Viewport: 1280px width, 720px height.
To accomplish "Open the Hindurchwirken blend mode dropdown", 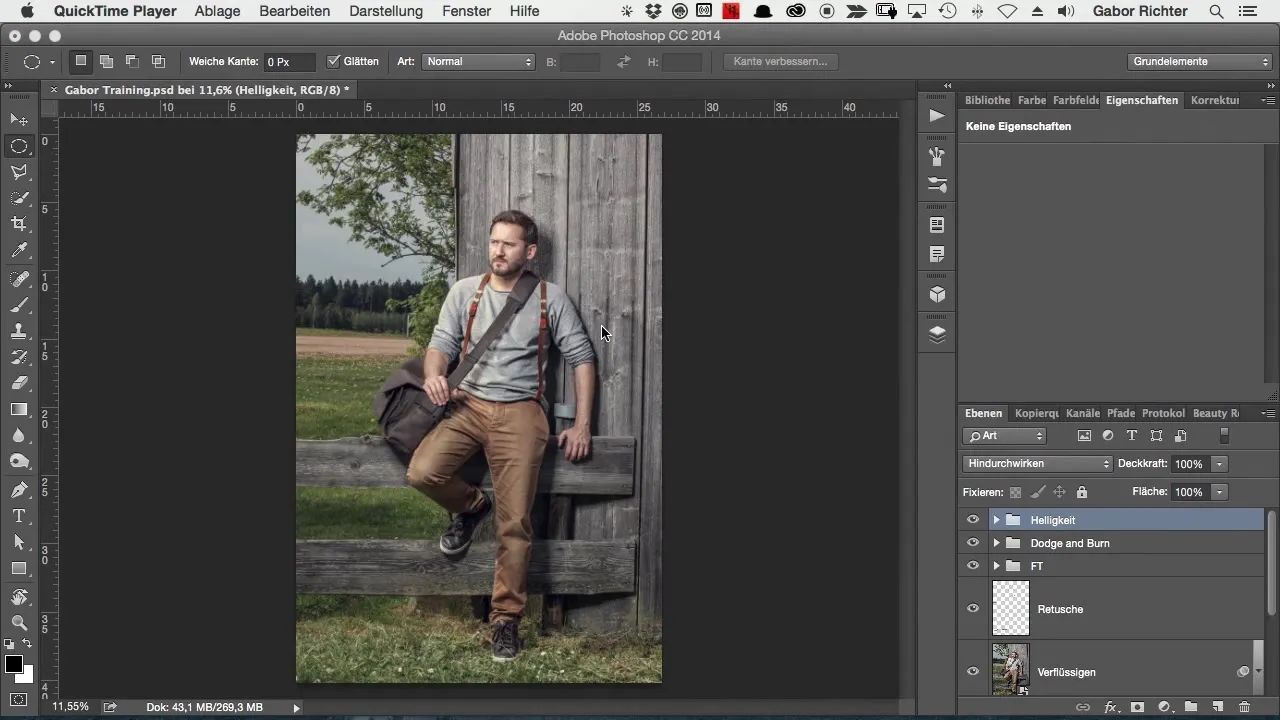I will 1037,464.
